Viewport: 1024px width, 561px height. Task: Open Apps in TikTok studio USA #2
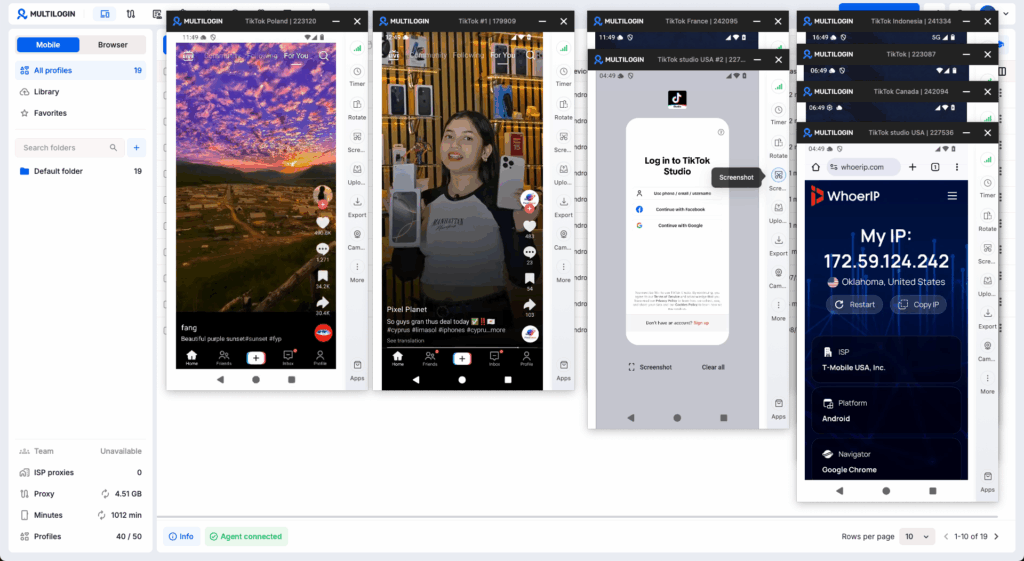pos(778,409)
